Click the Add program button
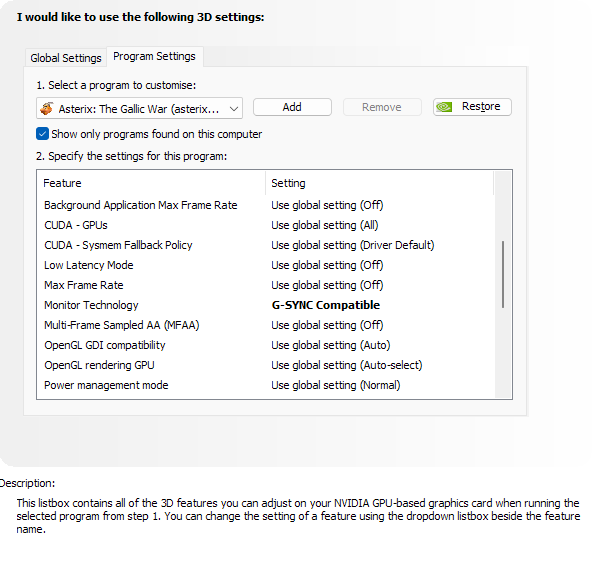The height and width of the screenshot is (587, 597). 292,107
